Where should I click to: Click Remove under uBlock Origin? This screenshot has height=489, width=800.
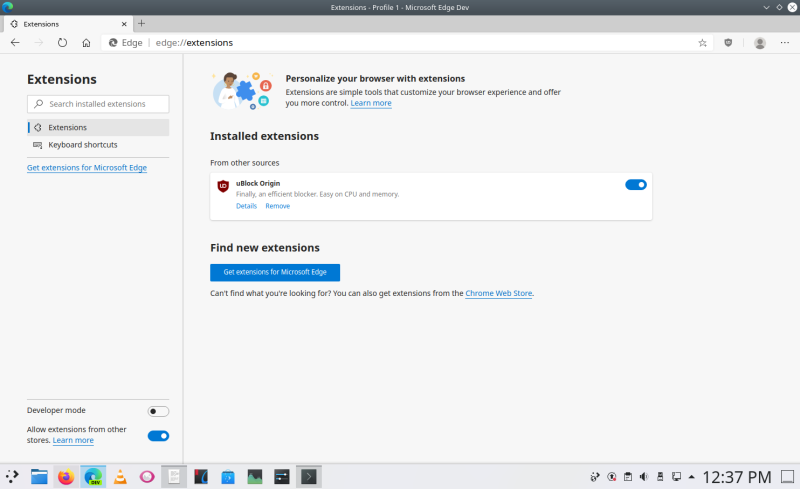(x=277, y=206)
